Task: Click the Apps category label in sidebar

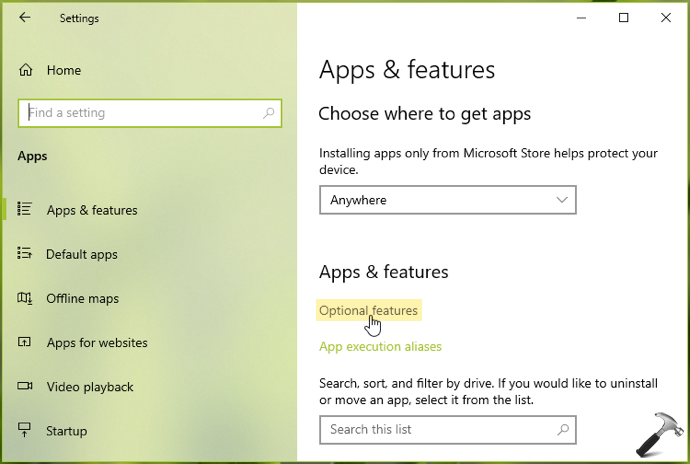Action: tap(33, 156)
